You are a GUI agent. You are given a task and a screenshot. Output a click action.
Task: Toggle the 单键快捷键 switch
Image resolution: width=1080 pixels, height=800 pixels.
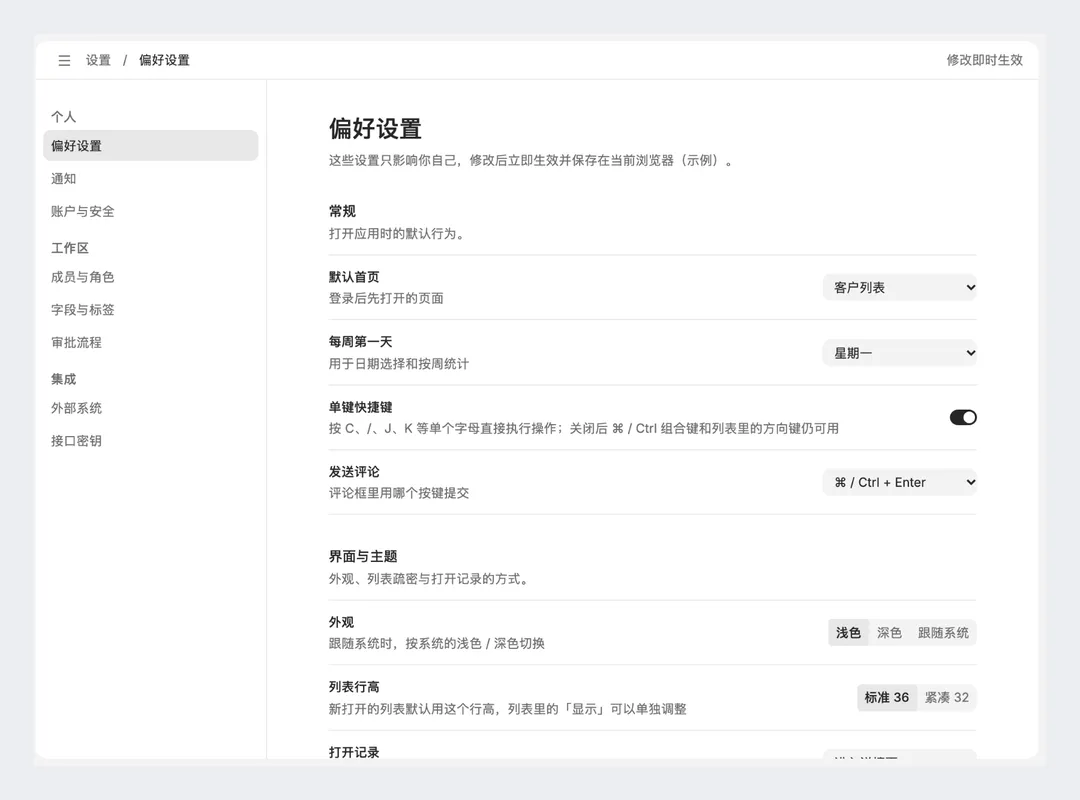[x=963, y=418]
